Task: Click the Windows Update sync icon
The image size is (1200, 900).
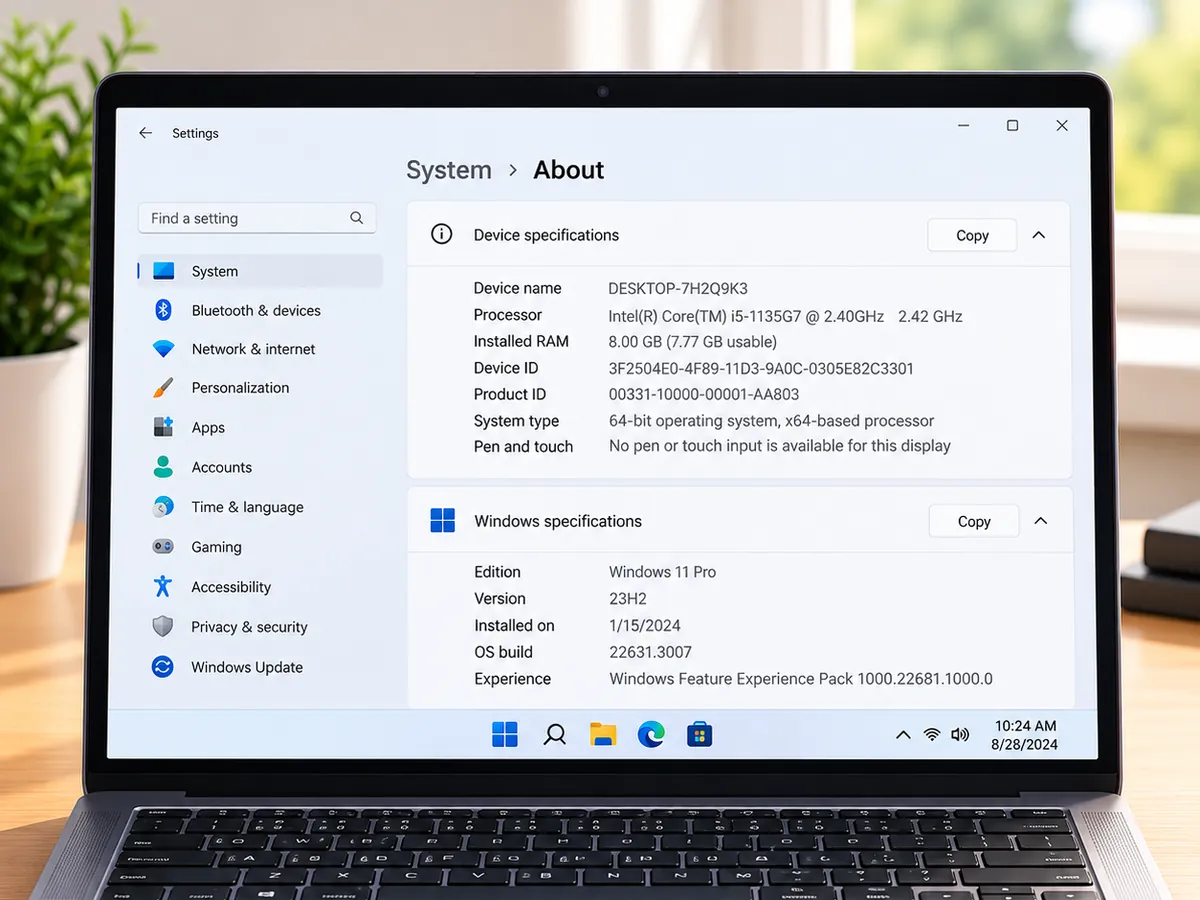Action: pos(163,667)
